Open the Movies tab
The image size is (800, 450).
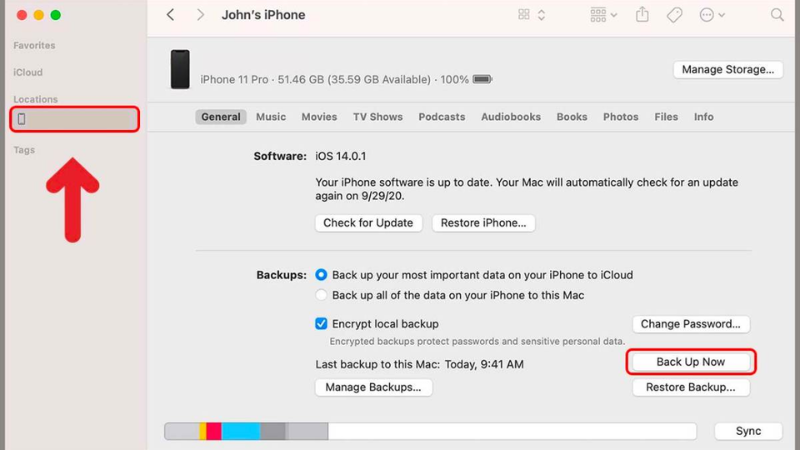pos(319,117)
